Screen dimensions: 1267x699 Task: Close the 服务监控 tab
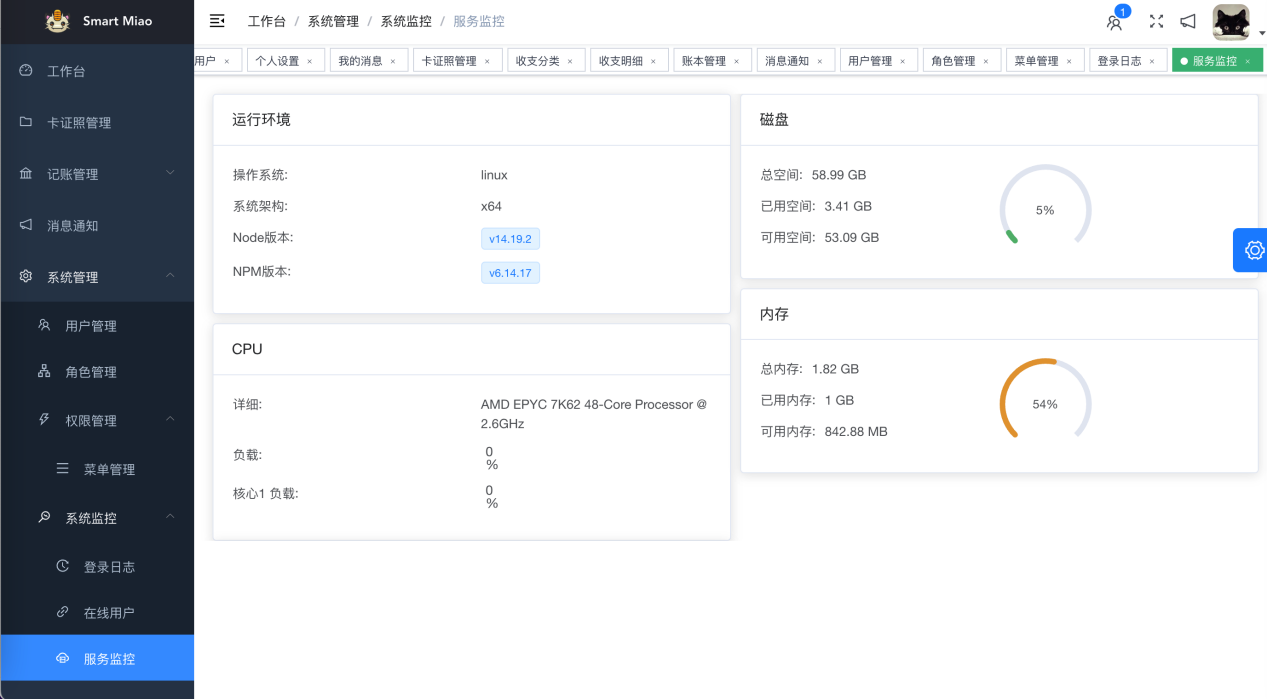coord(1247,61)
